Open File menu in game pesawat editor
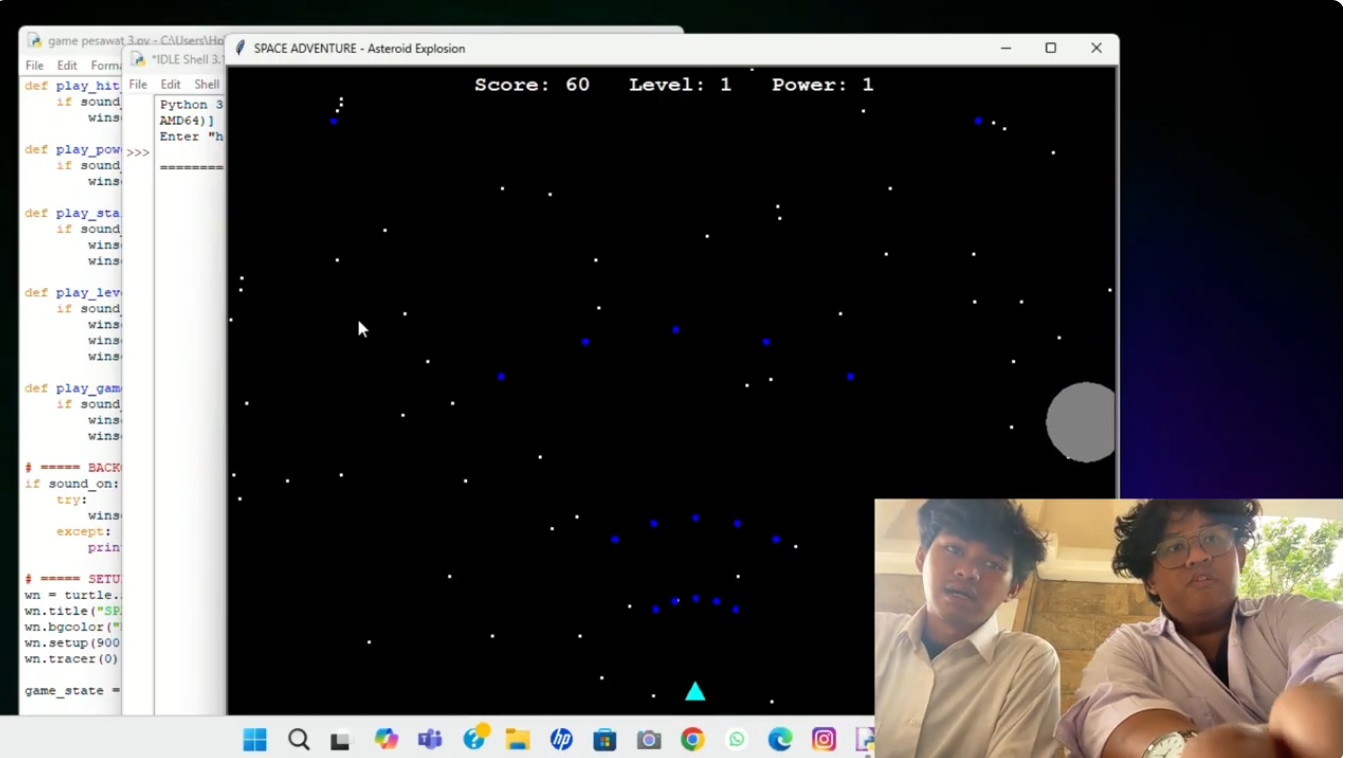Screen dimensions: 1346x758 (x=35, y=65)
